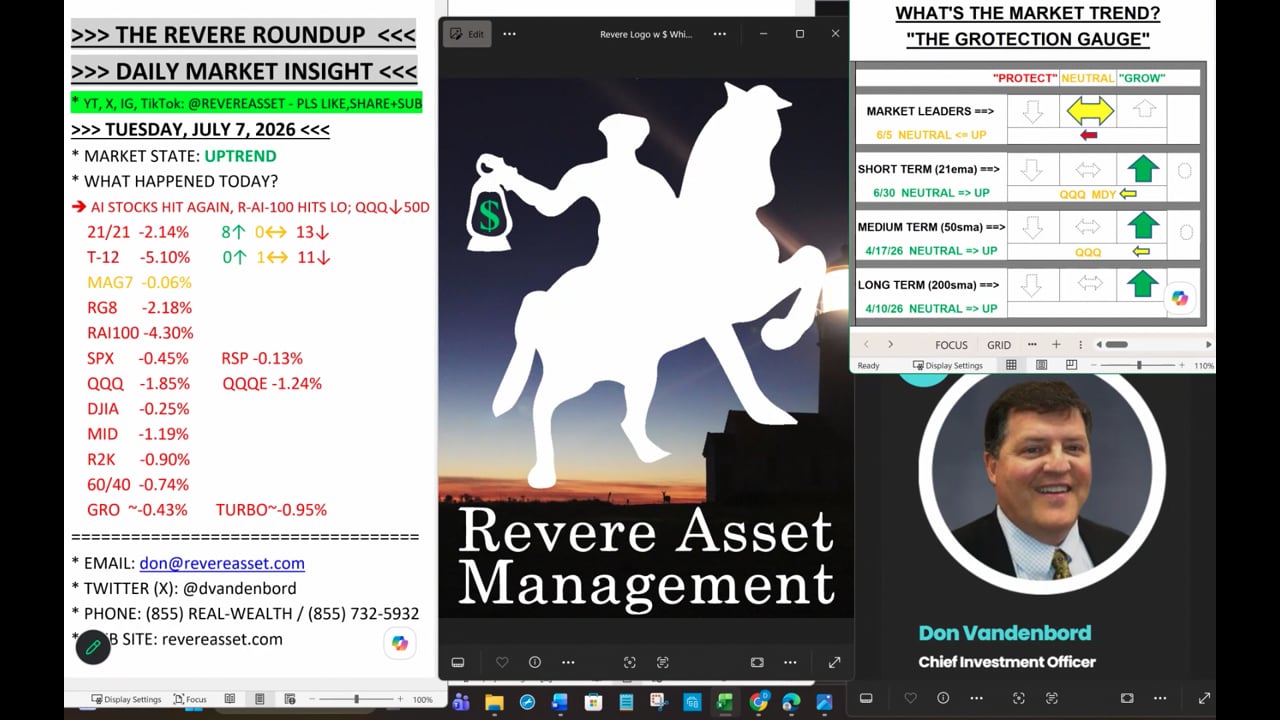
Task: Open File Explorer from the taskbar
Action: [494, 703]
